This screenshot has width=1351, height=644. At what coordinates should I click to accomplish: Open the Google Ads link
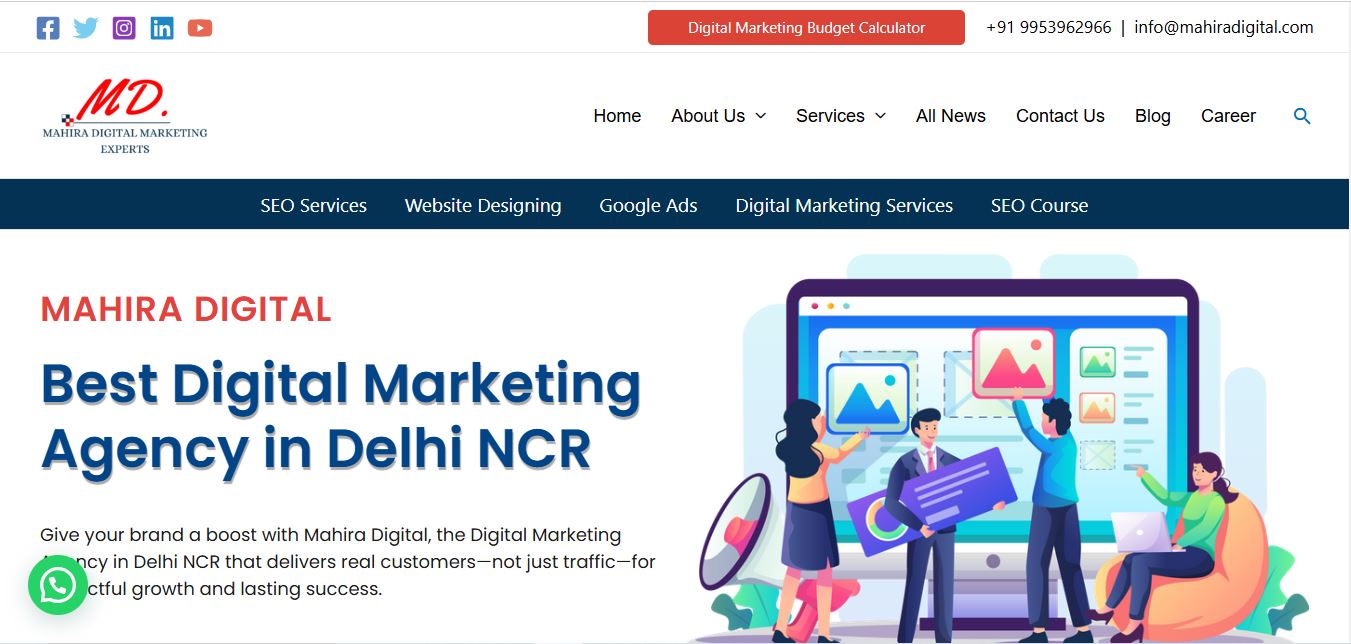pos(648,205)
